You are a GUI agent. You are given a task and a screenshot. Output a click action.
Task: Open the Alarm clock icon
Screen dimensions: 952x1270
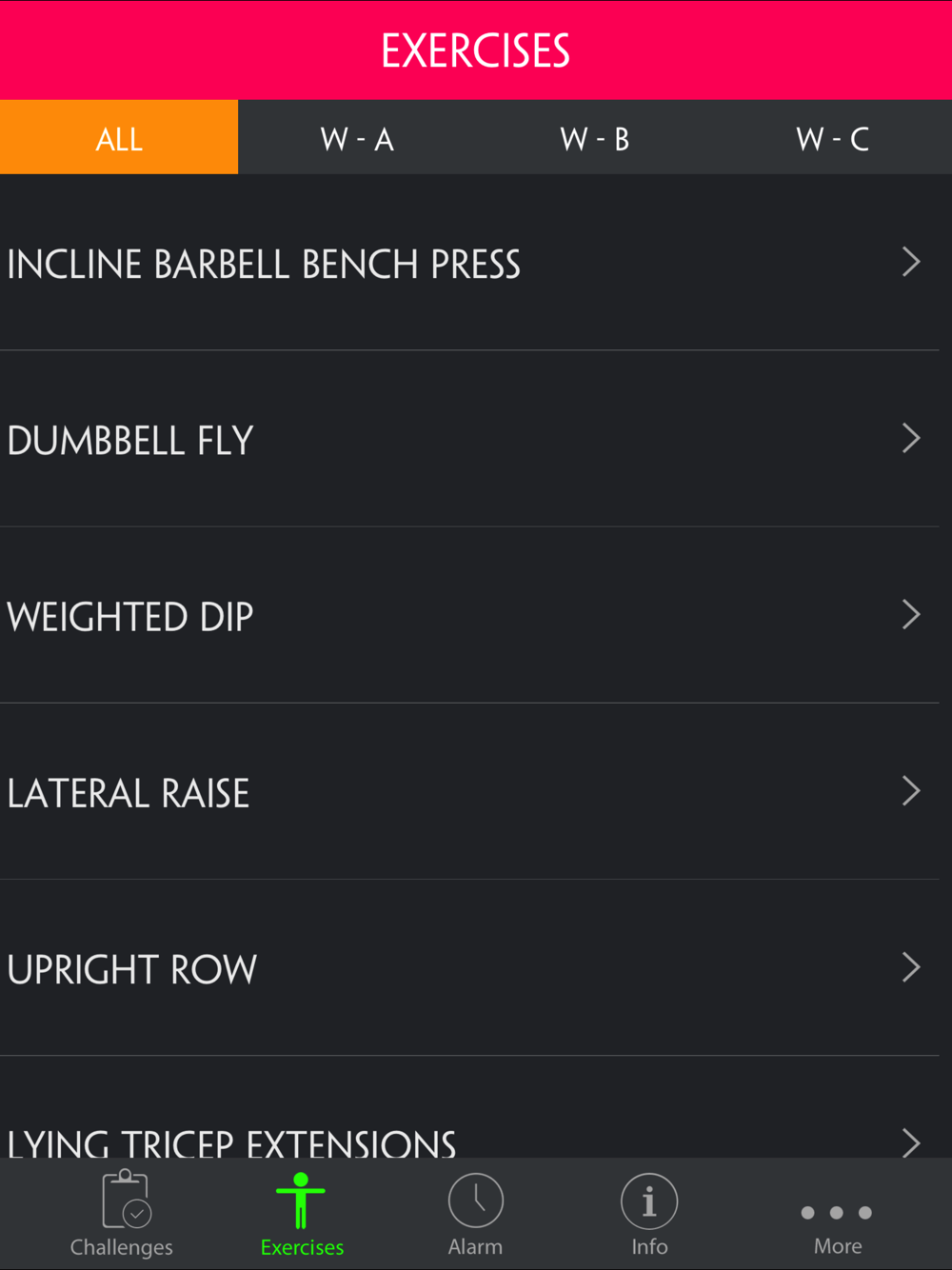click(475, 1201)
